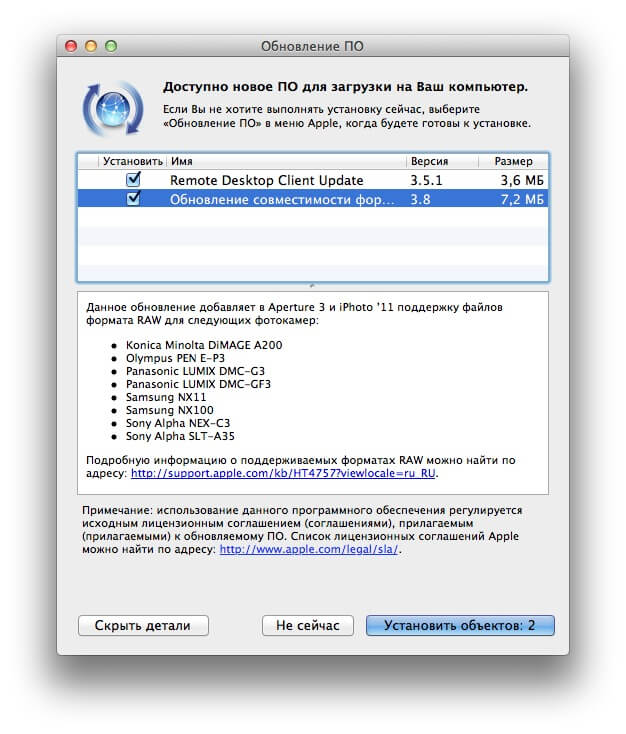The image size is (626, 734).
Task: Click the Доступно новое ПО heading text
Action: pos(345,87)
